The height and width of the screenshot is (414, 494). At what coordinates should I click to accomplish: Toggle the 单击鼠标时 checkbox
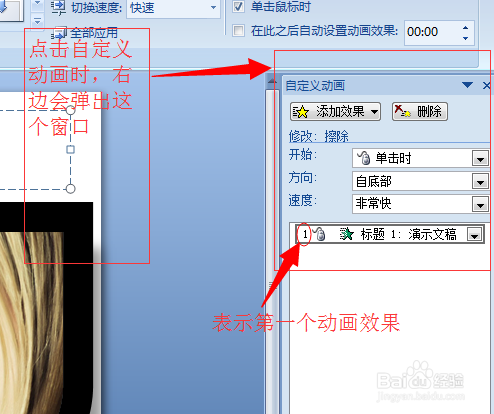point(238,6)
